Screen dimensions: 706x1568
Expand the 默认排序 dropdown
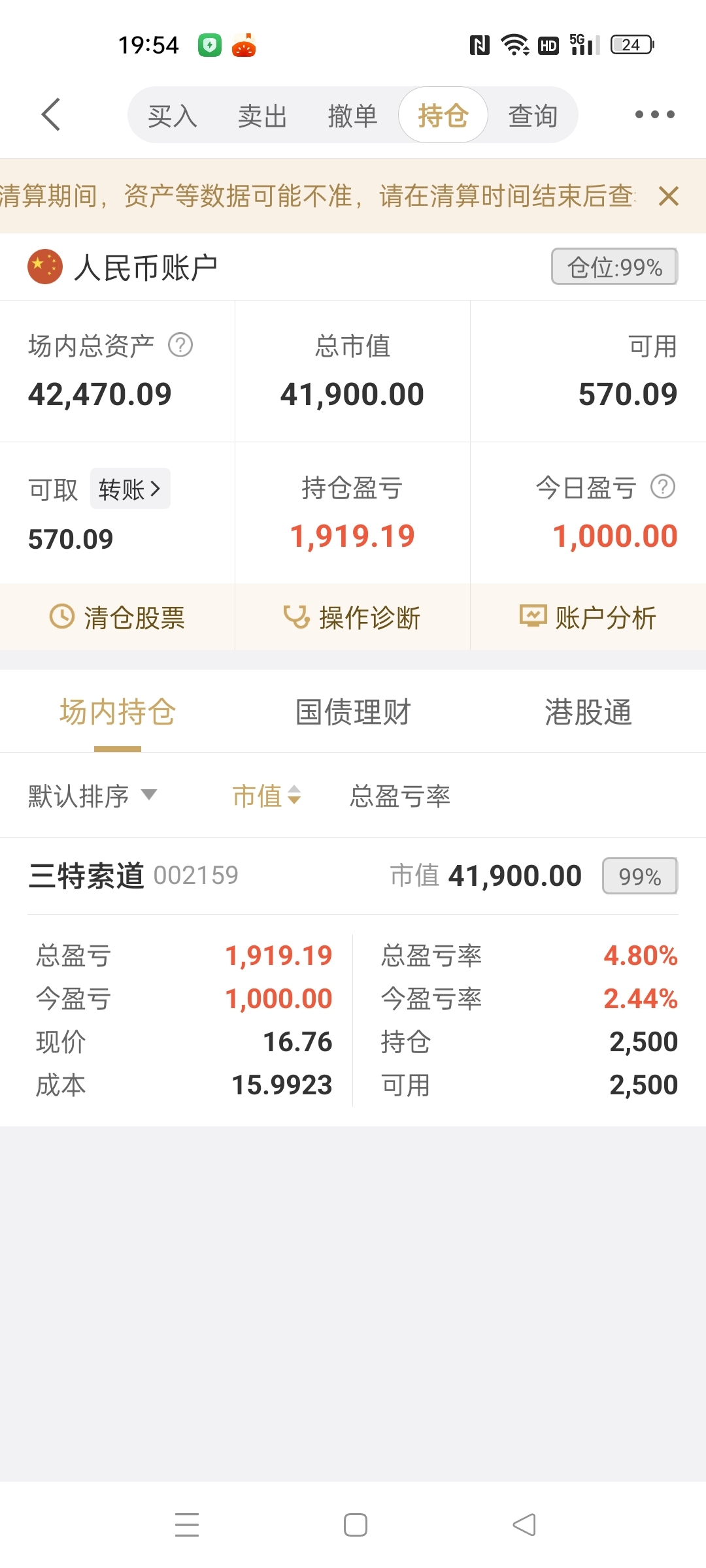[92, 796]
